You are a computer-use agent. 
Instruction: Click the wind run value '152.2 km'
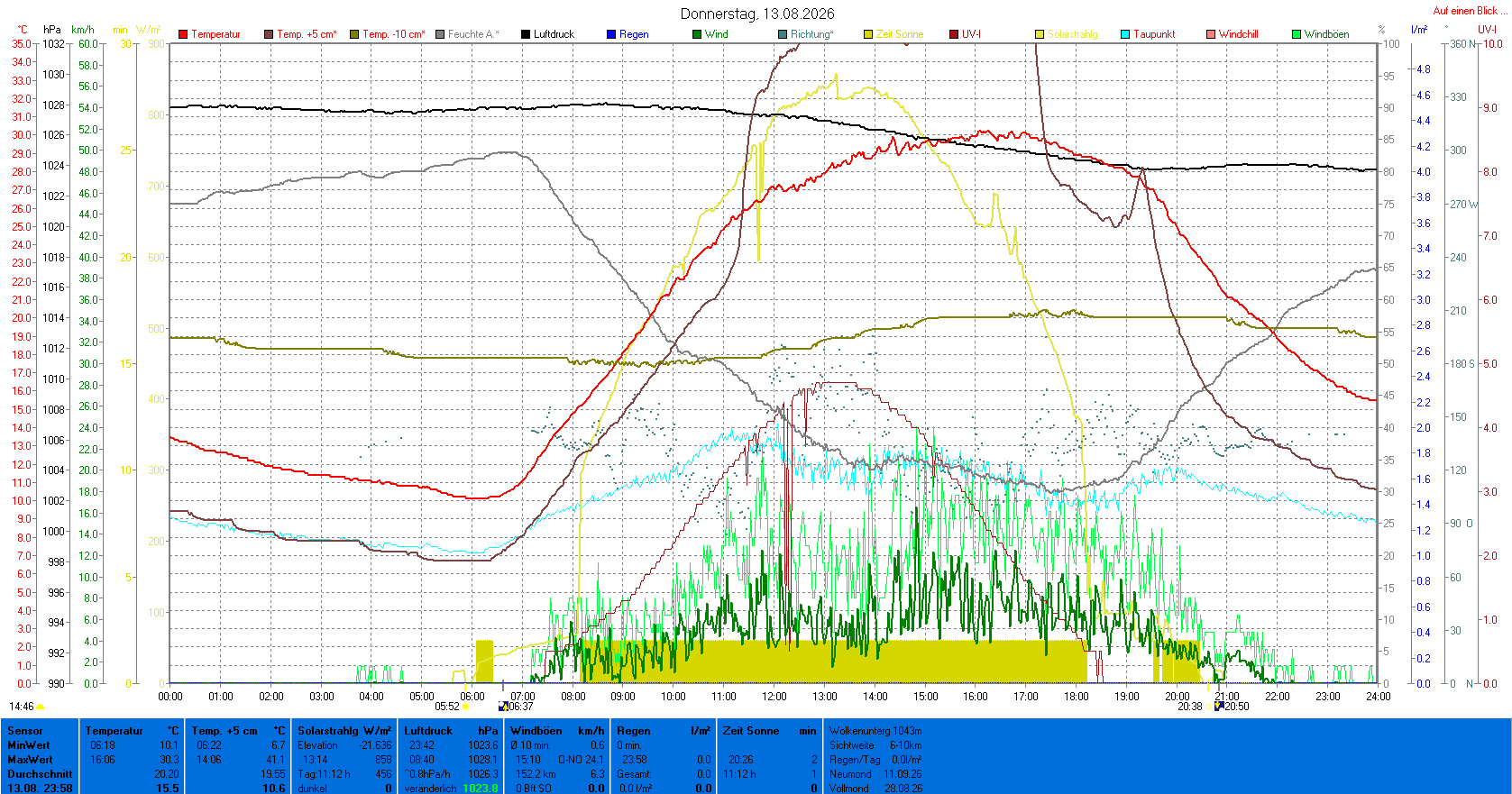click(536, 774)
